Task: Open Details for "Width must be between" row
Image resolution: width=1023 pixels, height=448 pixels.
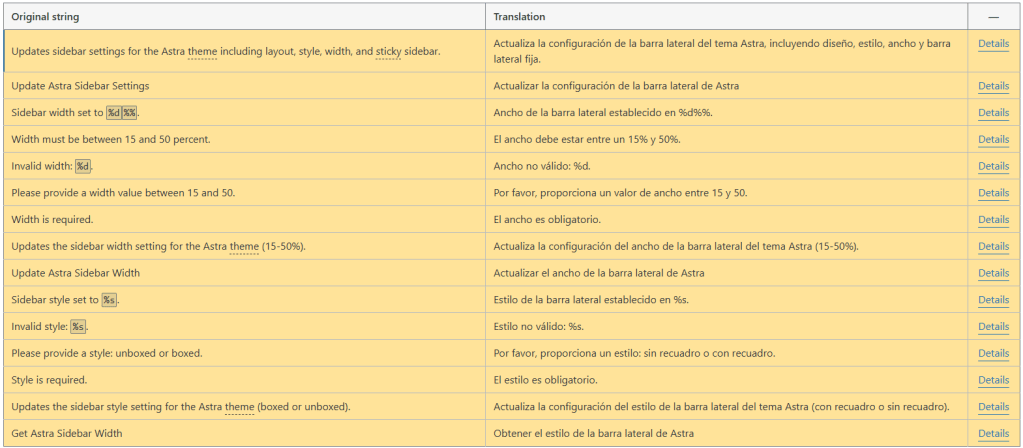Action: pos(992,139)
